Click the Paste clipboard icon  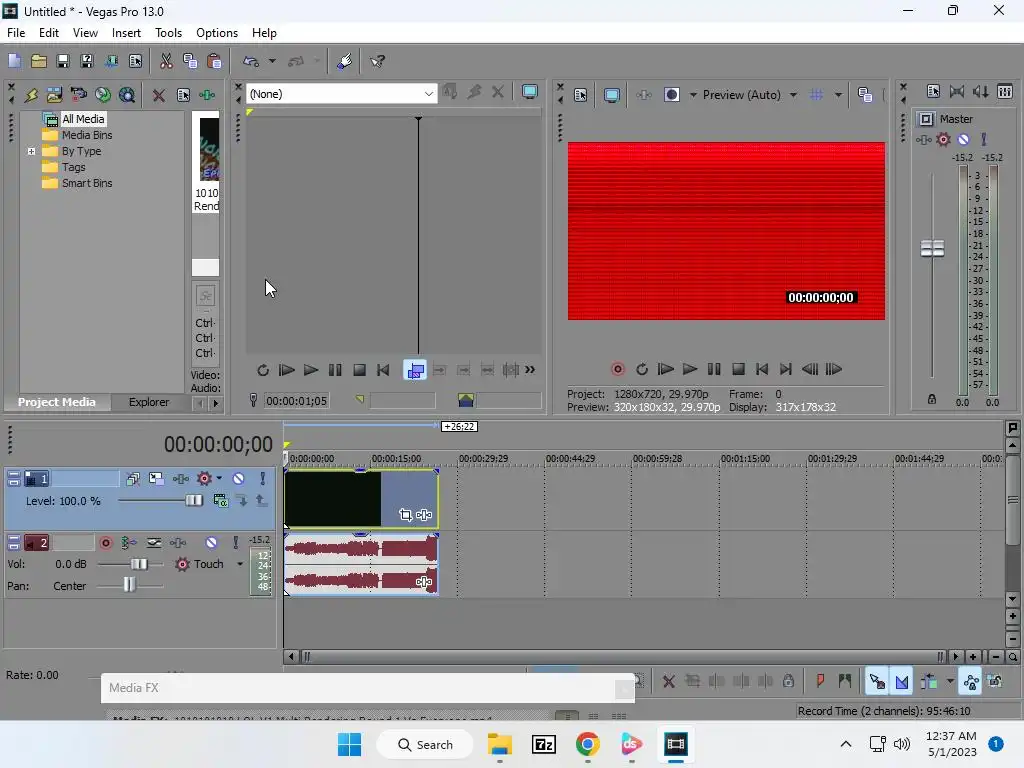(x=214, y=61)
